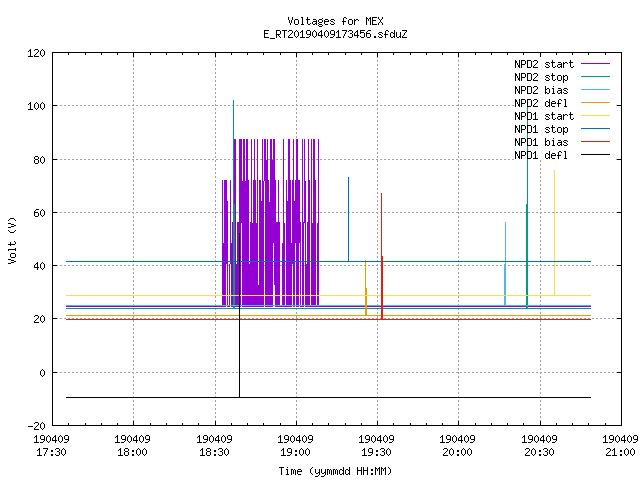Click the x-axis tick label 19:30
This screenshot has height=480, width=640.
point(376,452)
